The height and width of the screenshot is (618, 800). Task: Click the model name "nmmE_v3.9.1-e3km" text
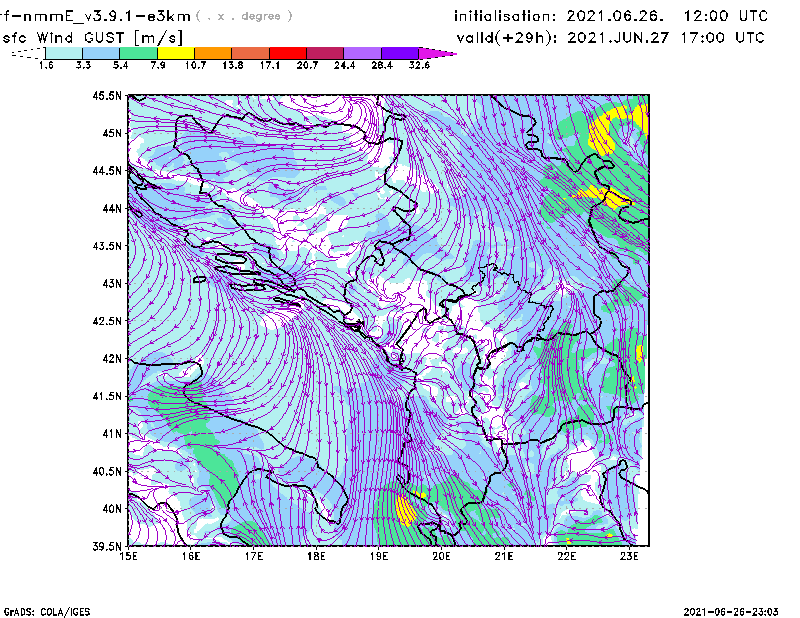point(107,16)
